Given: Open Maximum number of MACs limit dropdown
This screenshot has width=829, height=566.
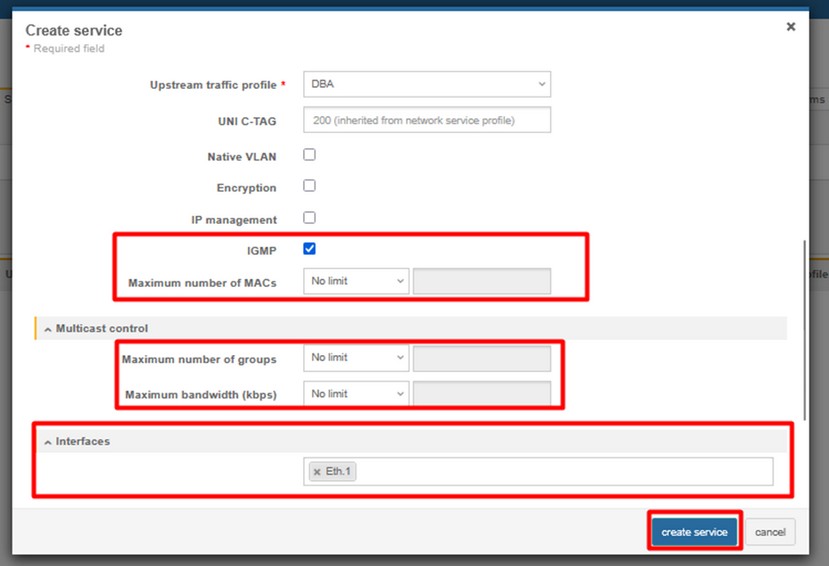Looking at the screenshot, I should click(x=356, y=282).
